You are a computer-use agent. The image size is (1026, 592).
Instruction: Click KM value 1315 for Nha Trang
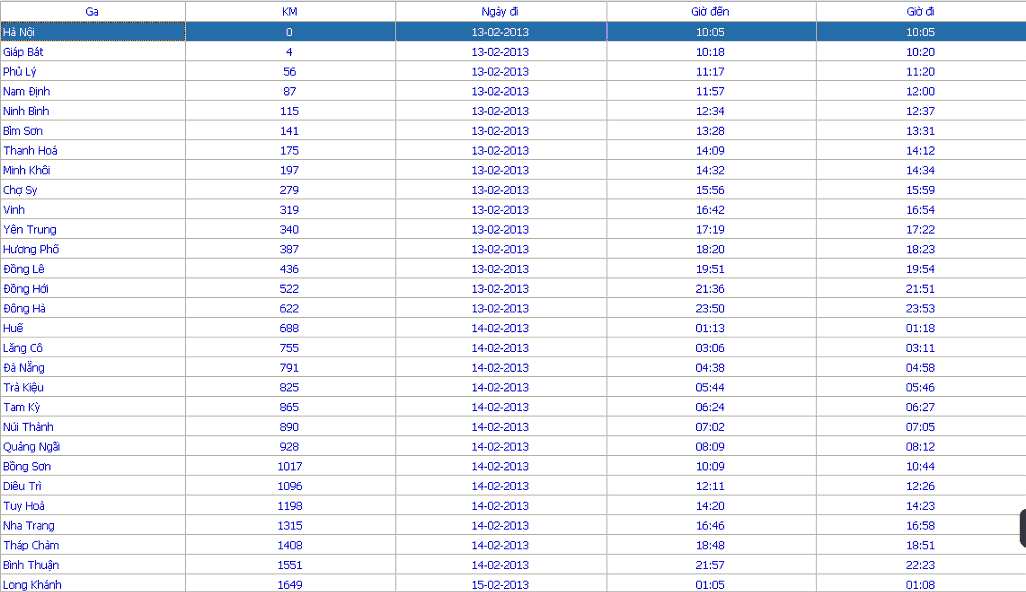(x=290, y=525)
